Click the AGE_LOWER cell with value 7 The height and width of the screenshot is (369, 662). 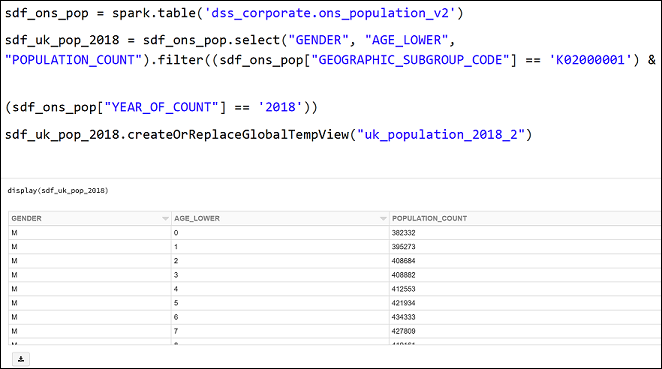(280, 331)
